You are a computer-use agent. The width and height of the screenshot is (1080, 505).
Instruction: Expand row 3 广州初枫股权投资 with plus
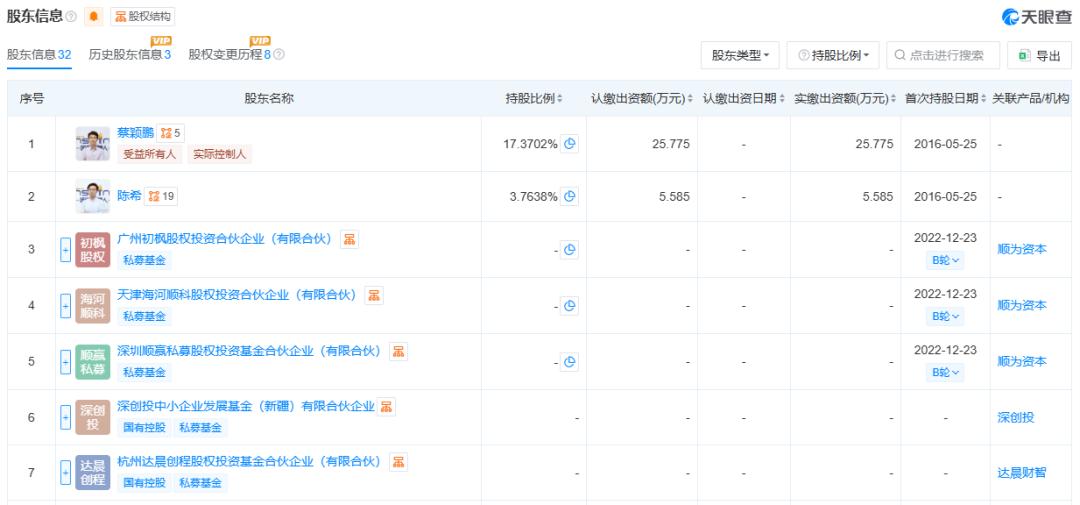(x=65, y=249)
